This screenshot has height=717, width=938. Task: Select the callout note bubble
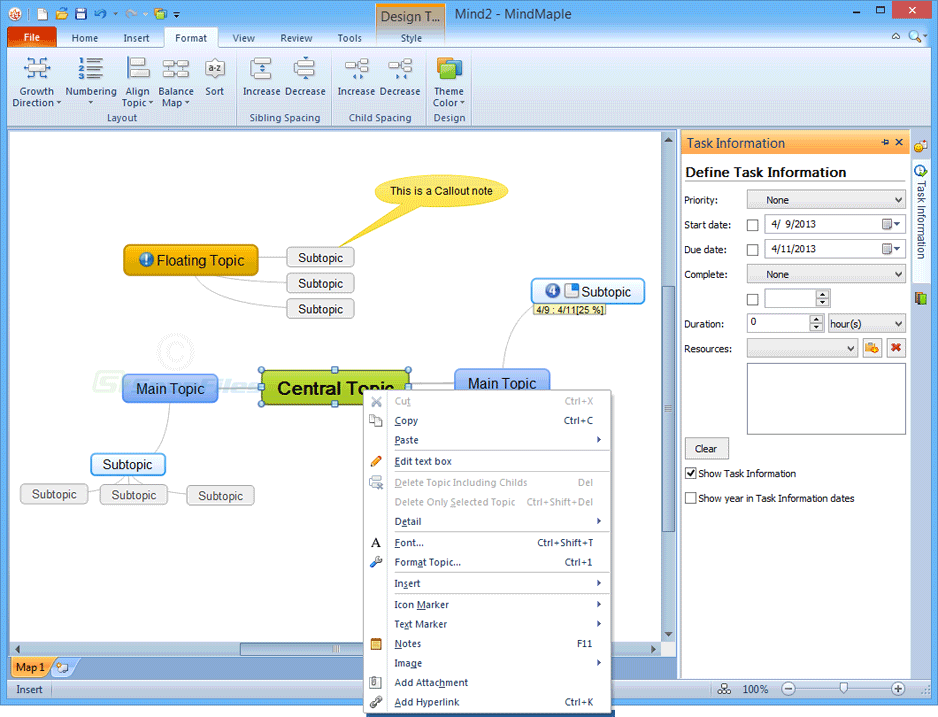pyautogui.click(x=441, y=191)
